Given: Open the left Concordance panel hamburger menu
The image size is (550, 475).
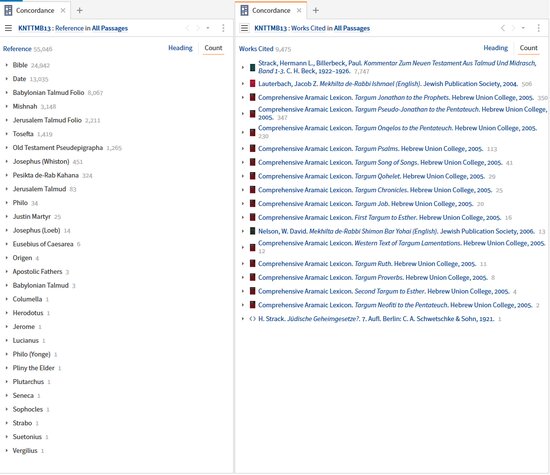Looking at the screenshot, I should 8,28.
